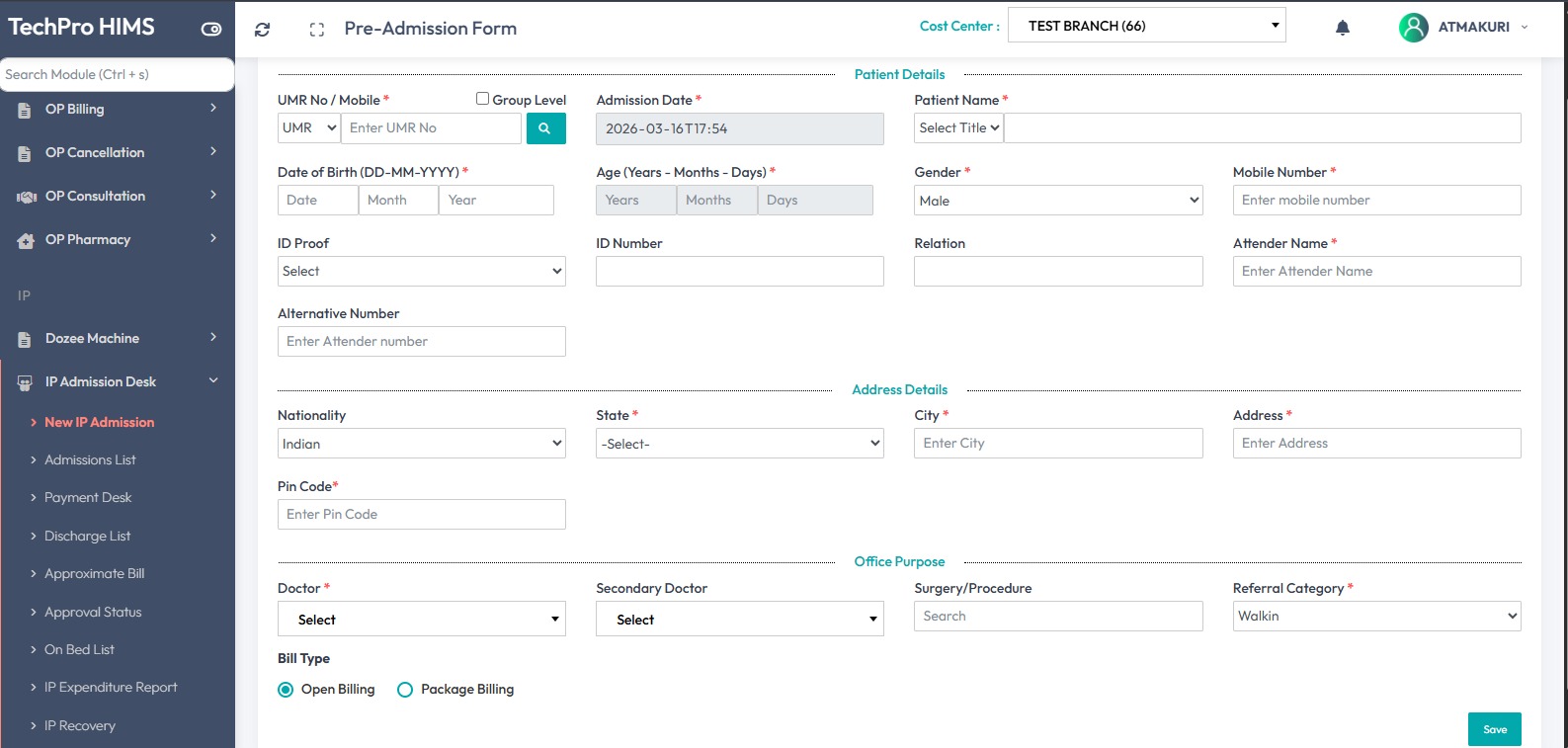Click the UMR search magnifier button

(545, 128)
